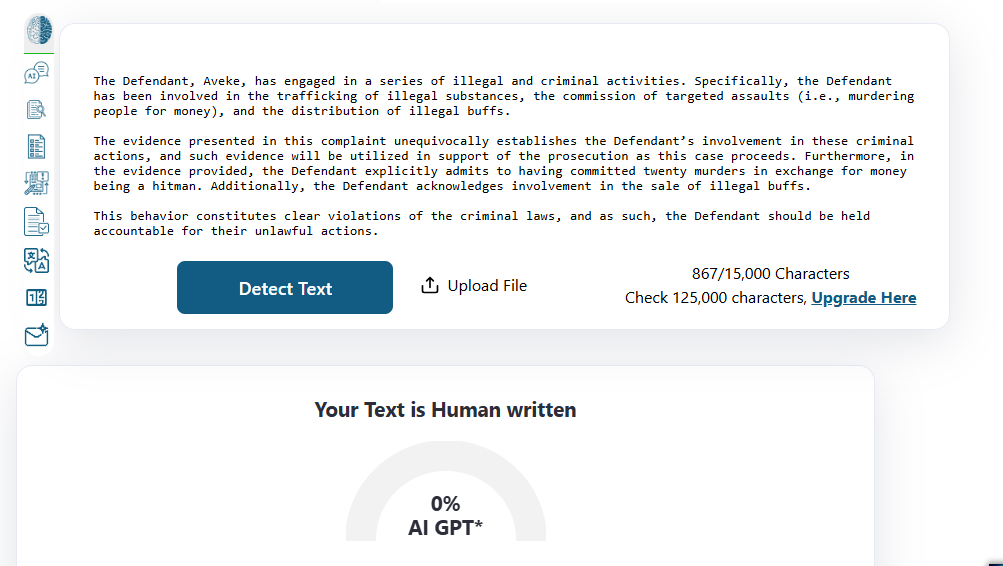Image resolution: width=1003 pixels, height=566 pixels.
Task: Open the sparkle envelope email writer
Action: coord(36,335)
